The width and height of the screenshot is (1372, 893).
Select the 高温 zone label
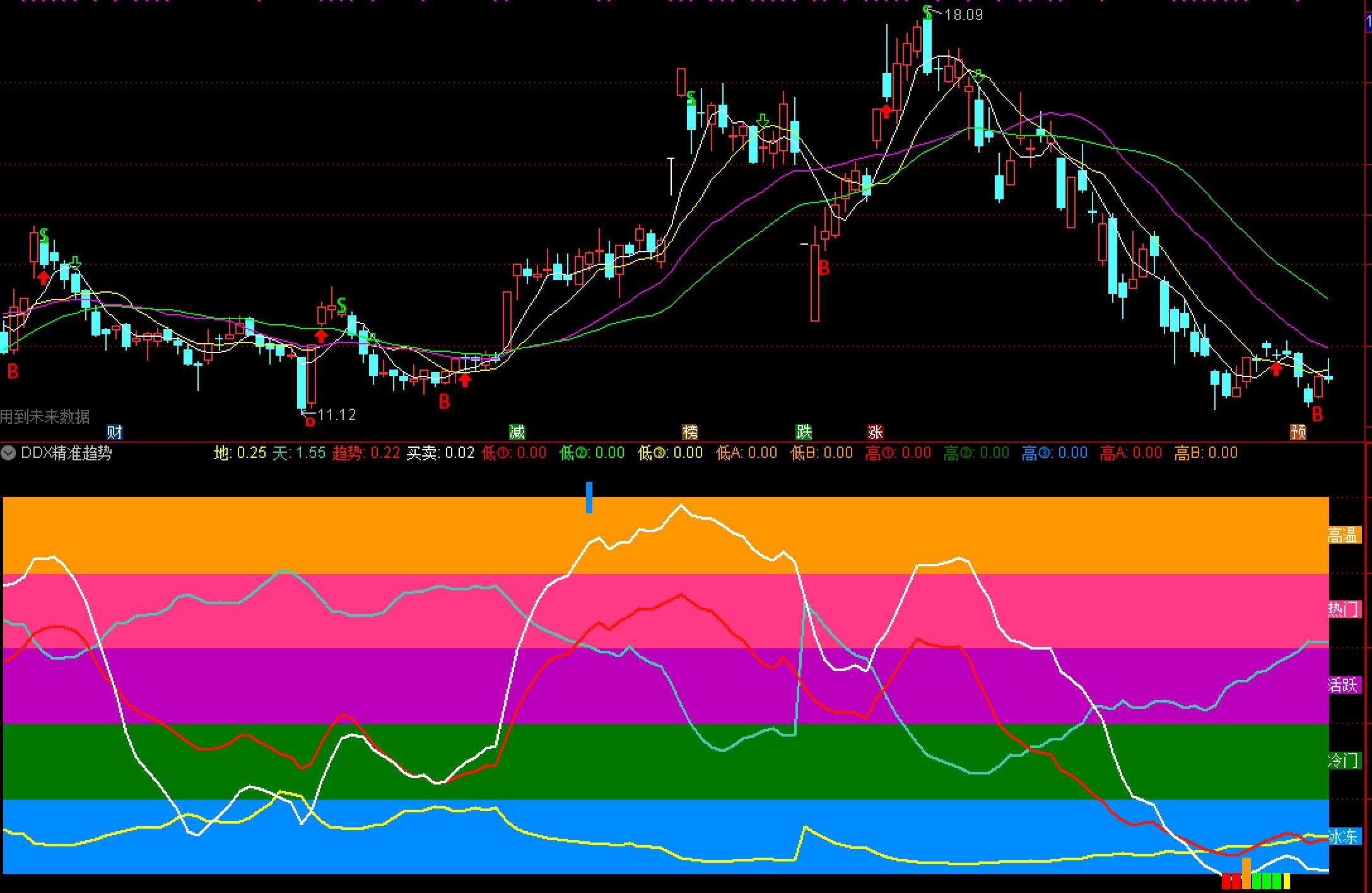(1342, 535)
